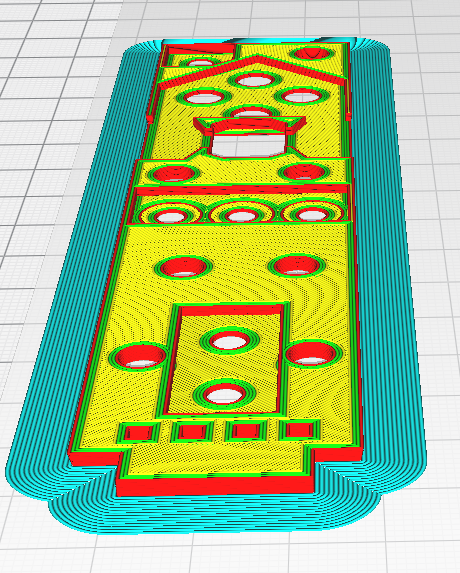The image size is (460, 573).
Task: Click the third small red square from left
Action: tap(246, 430)
